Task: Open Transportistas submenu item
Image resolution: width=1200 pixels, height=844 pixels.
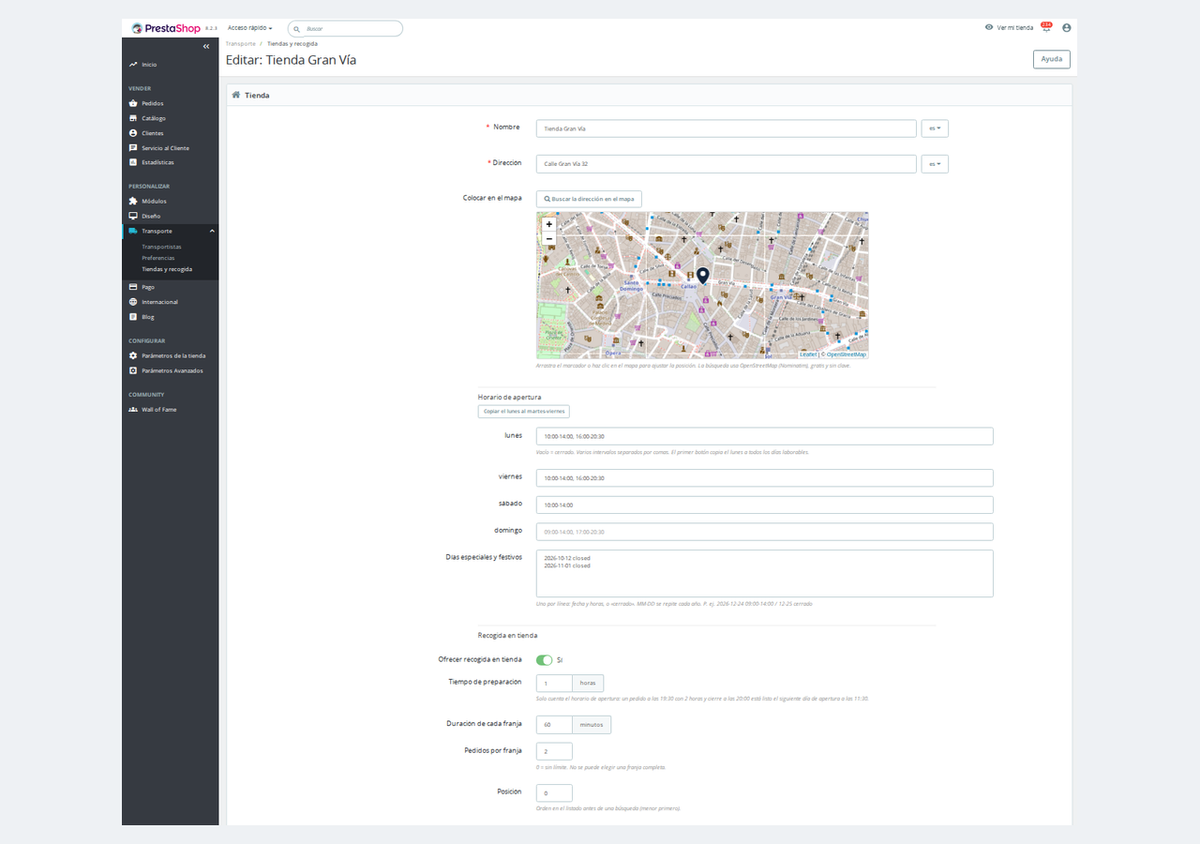Action: 162,246
